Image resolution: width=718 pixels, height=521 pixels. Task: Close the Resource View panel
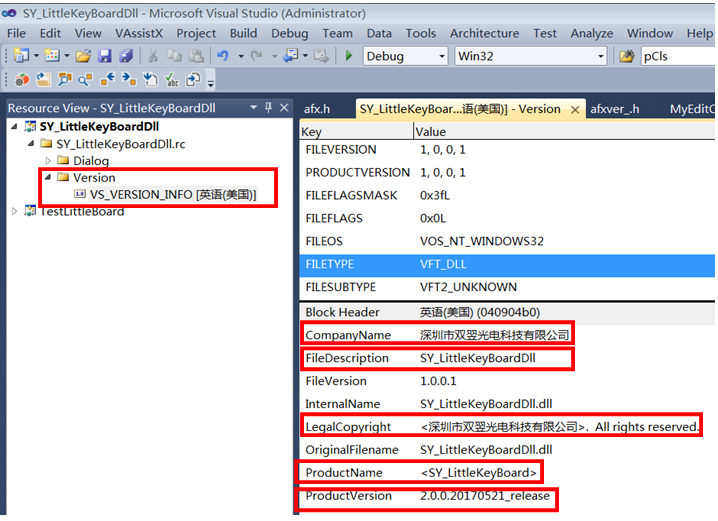click(x=283, y=108)
